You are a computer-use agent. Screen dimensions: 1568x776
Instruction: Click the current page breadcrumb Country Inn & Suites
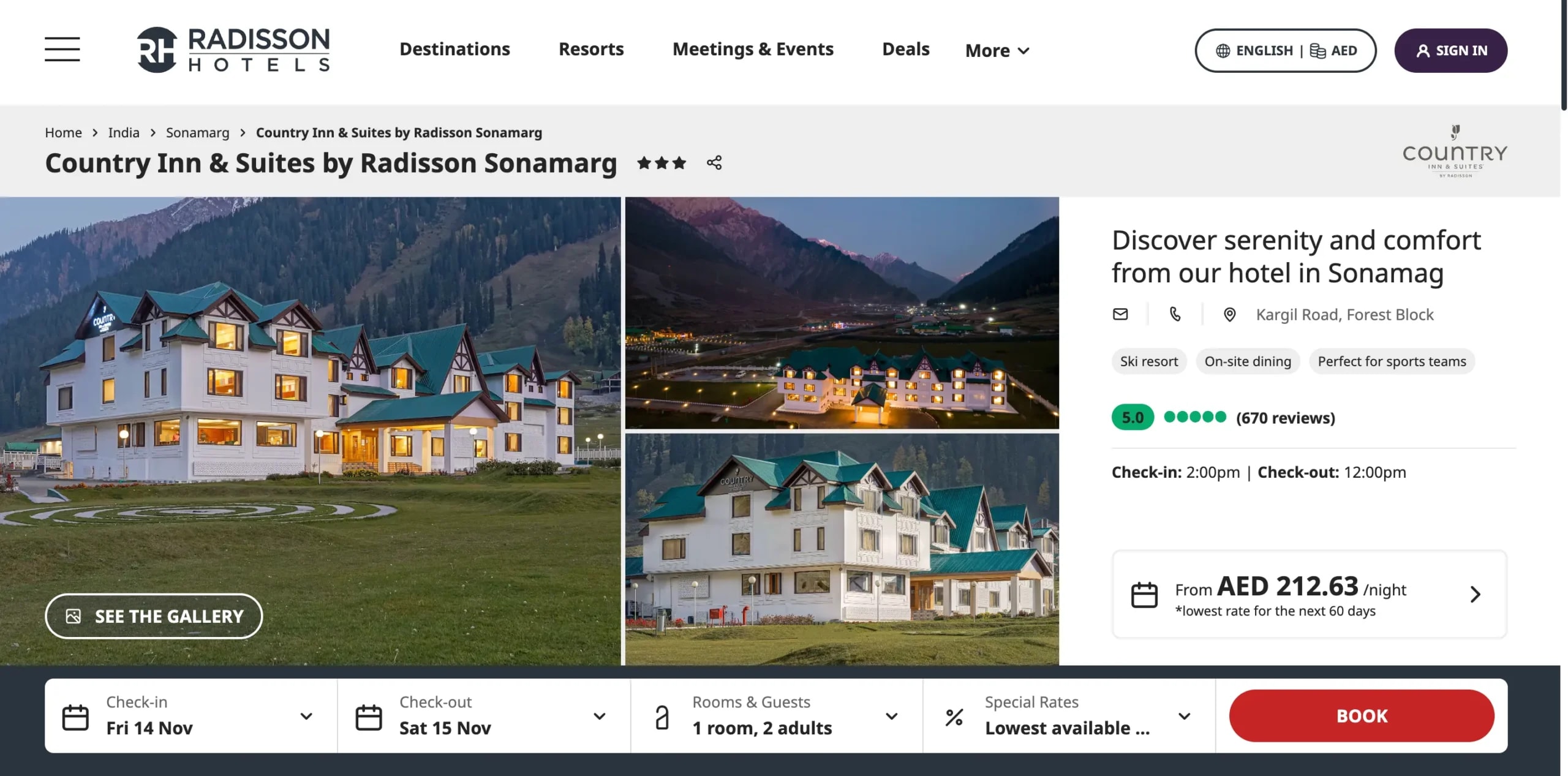pos(399,132)
